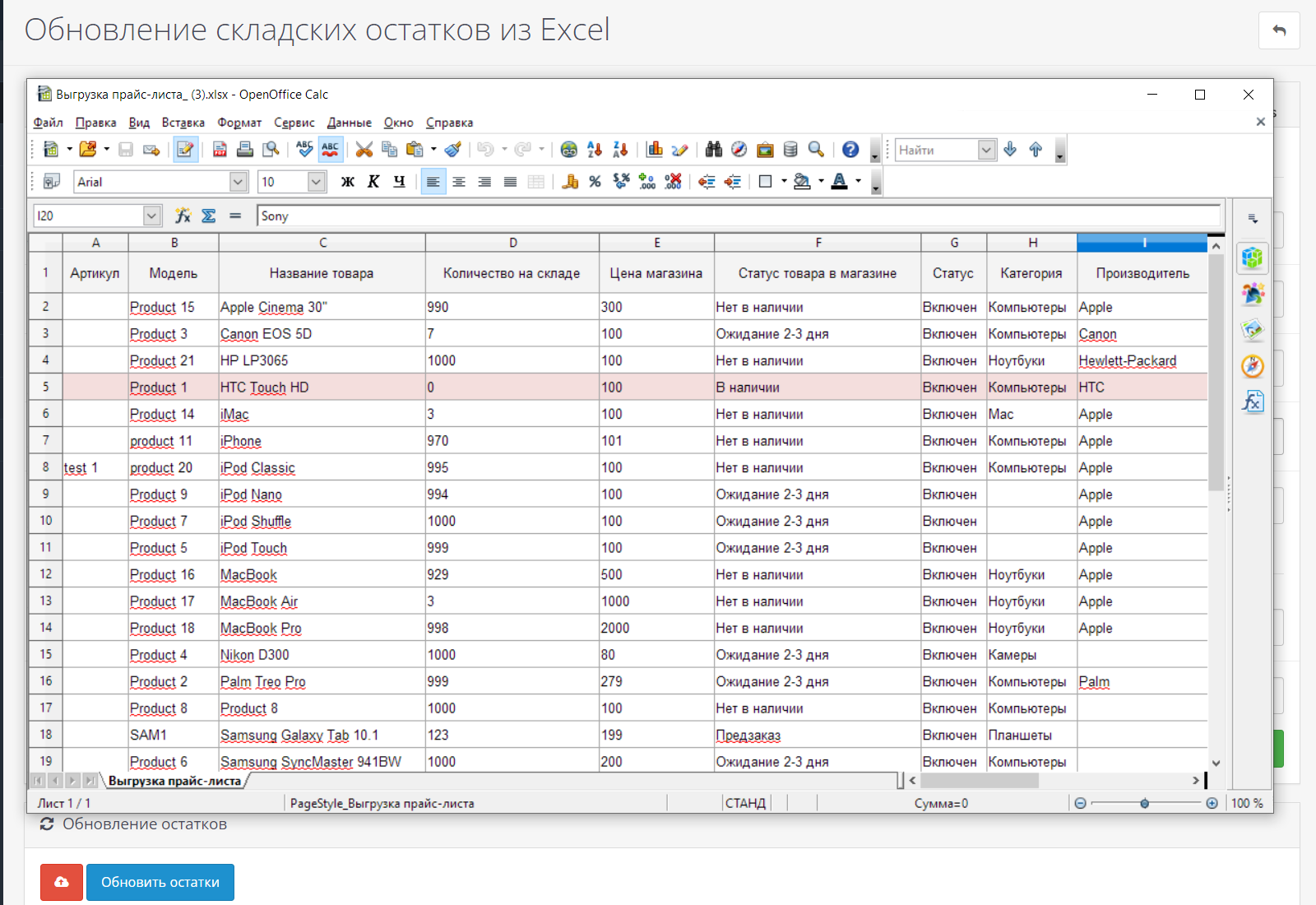Open sidebar Functions fx panel

coord(1252,401)
